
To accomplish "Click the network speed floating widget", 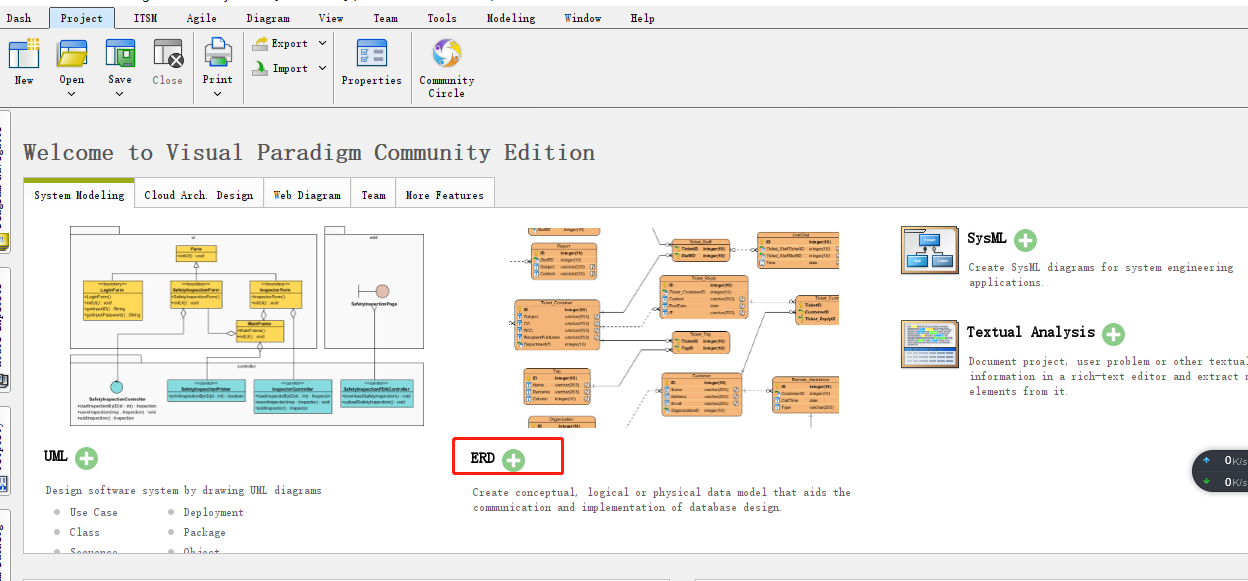I will pyautogui.click(x=1221, y=471).
